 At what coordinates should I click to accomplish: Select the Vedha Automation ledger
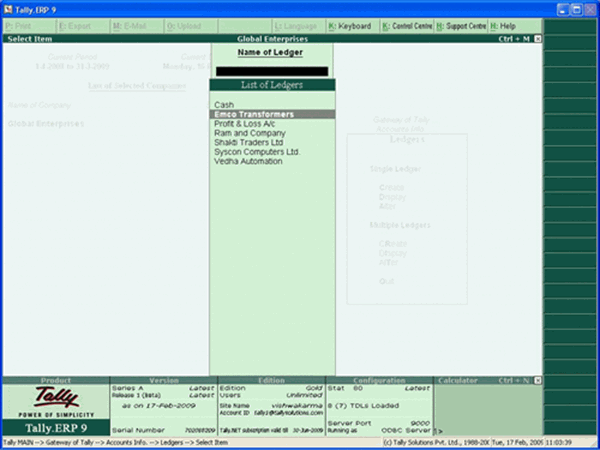click(x=272, y=161)
